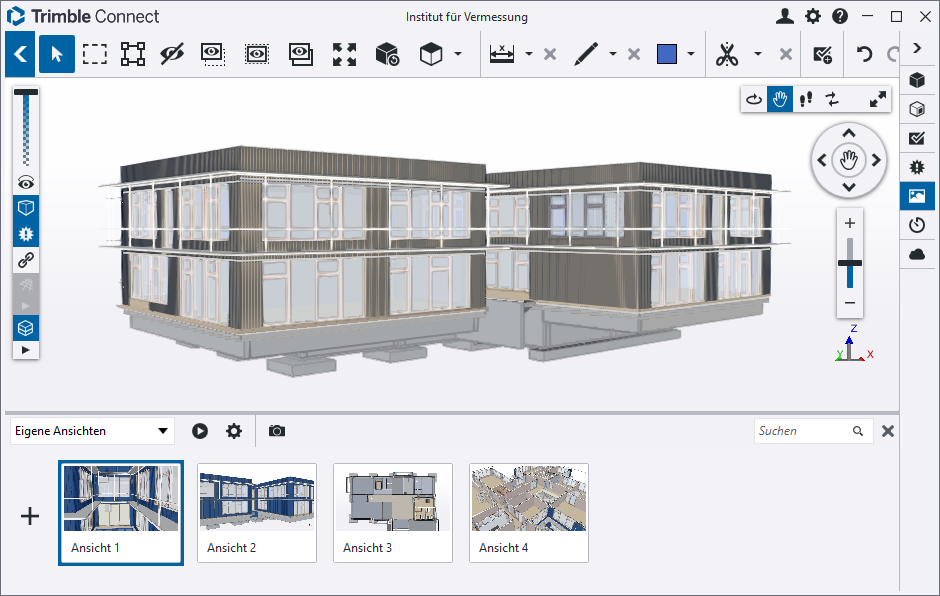Click the camera snapshot icon
This screenshot has height=596, width=940.
click(x=277, y=431)
